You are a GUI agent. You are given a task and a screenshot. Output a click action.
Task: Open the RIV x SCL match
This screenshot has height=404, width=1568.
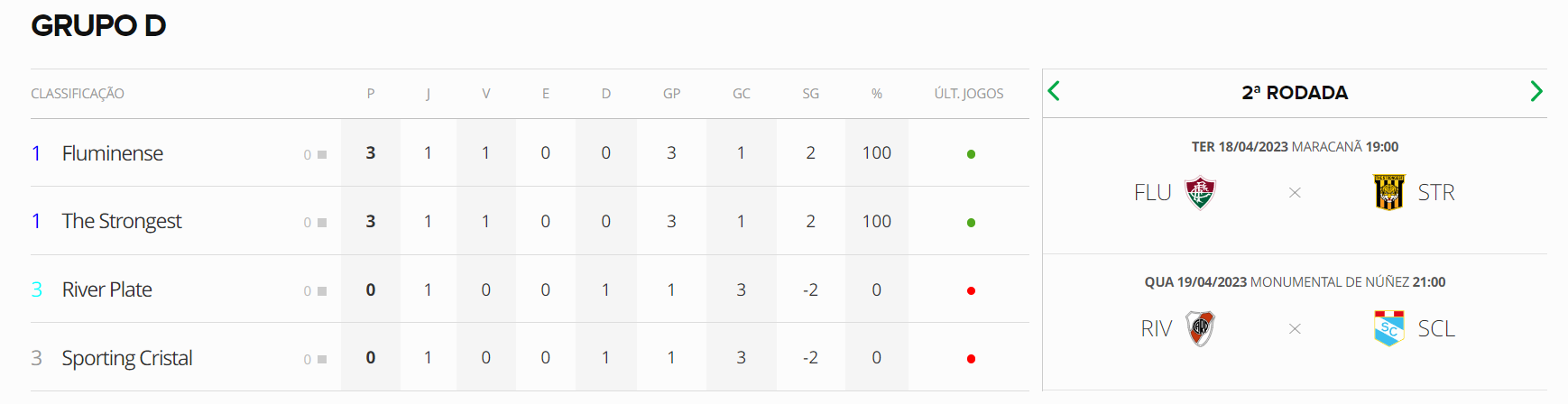click(x=1295, y=322)
